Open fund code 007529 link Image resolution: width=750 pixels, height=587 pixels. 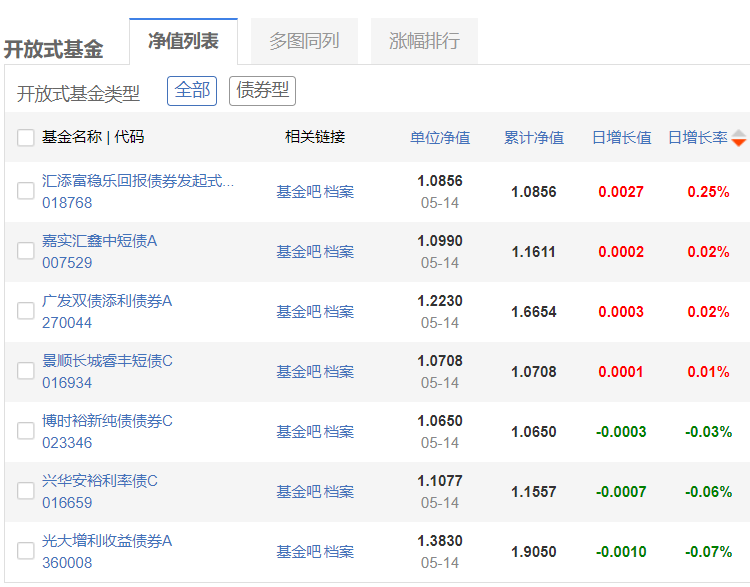point(67,263)
